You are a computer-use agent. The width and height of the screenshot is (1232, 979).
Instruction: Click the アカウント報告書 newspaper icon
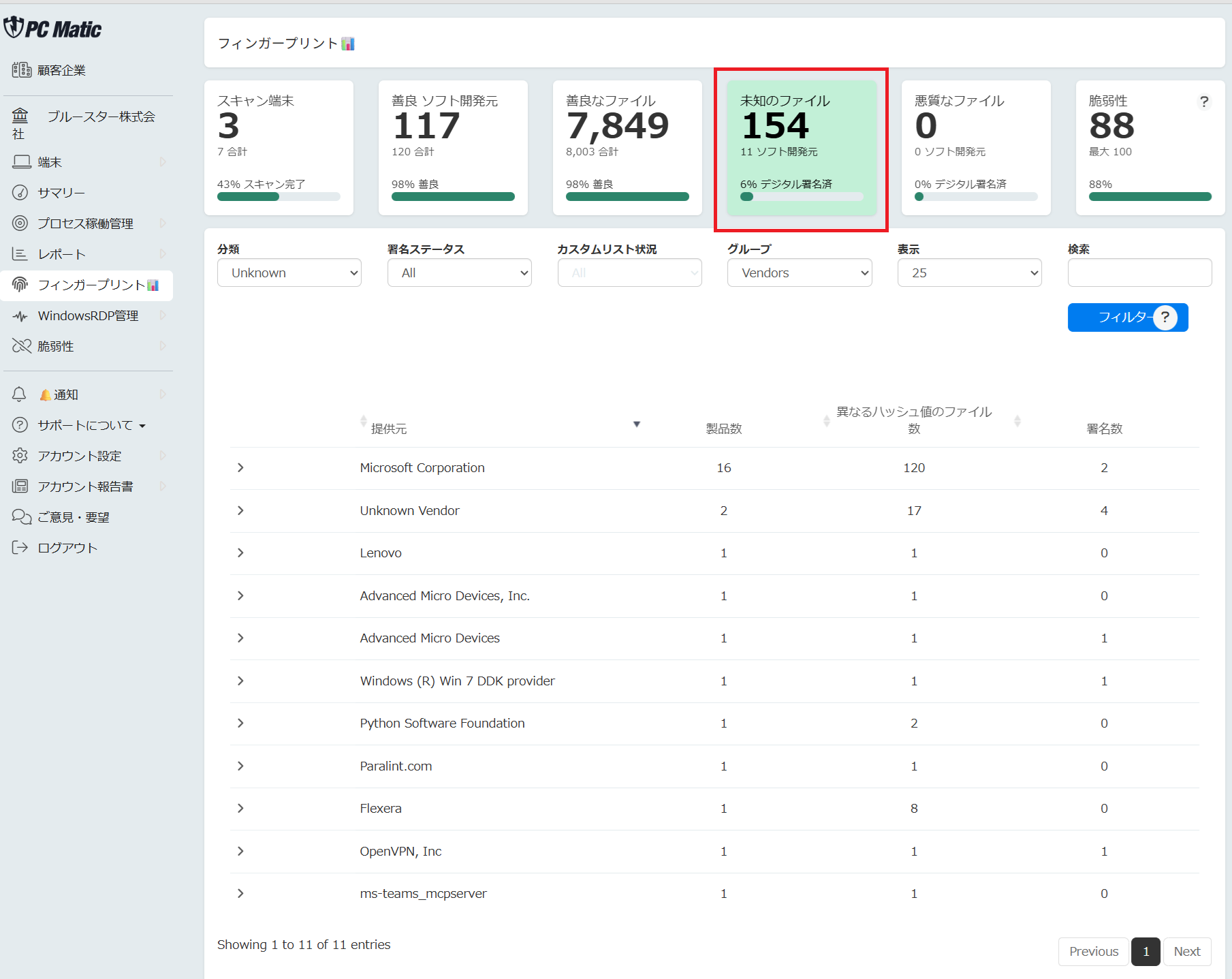point(20,486)
